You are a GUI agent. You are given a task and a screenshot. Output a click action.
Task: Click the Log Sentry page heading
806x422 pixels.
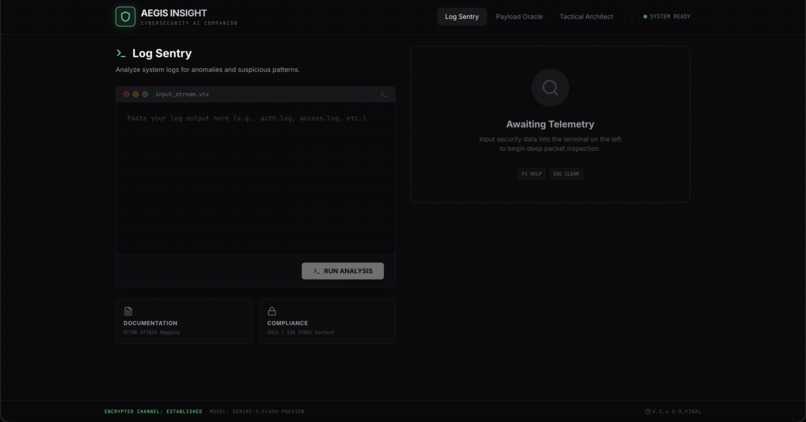[x=162, y=53]
